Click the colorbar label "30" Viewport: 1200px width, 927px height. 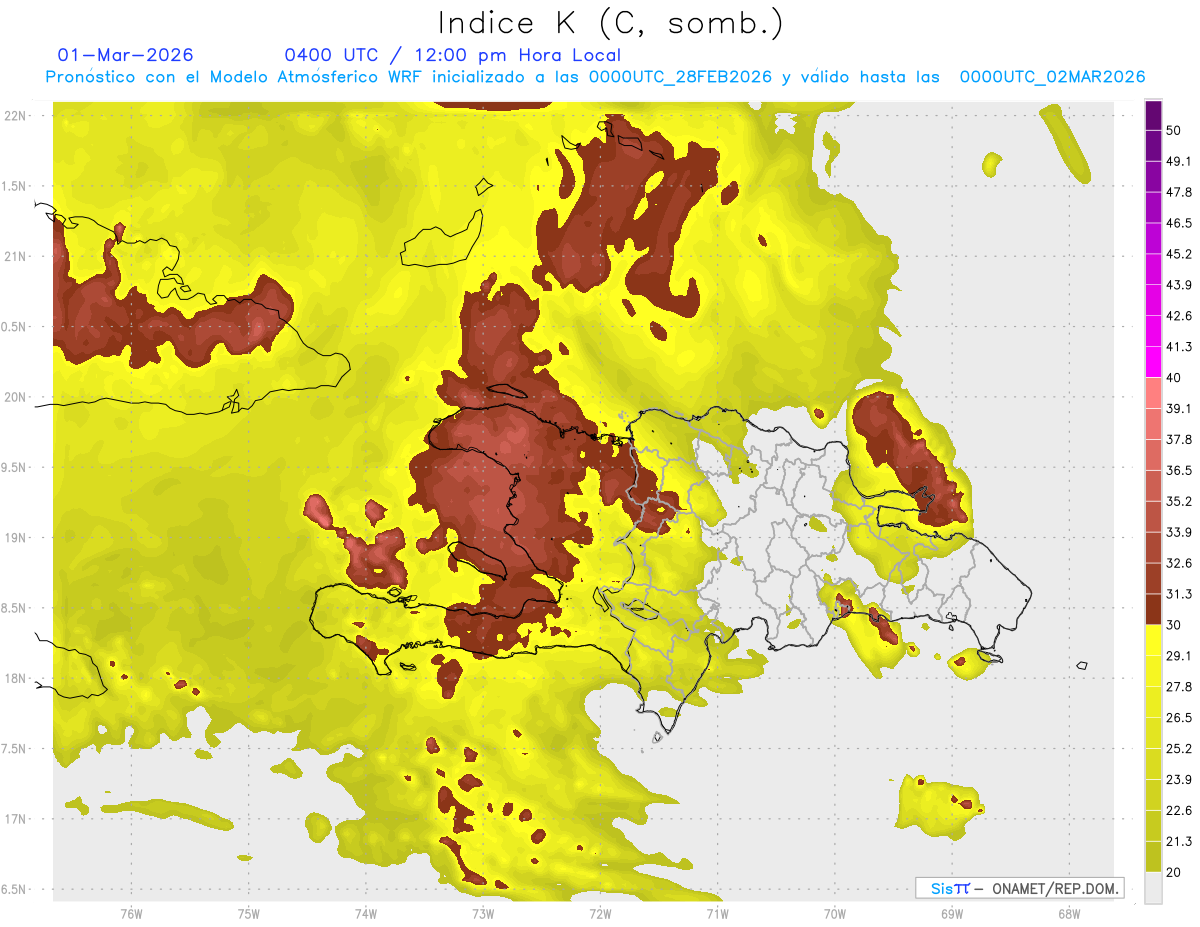(x=1175, y=625)
